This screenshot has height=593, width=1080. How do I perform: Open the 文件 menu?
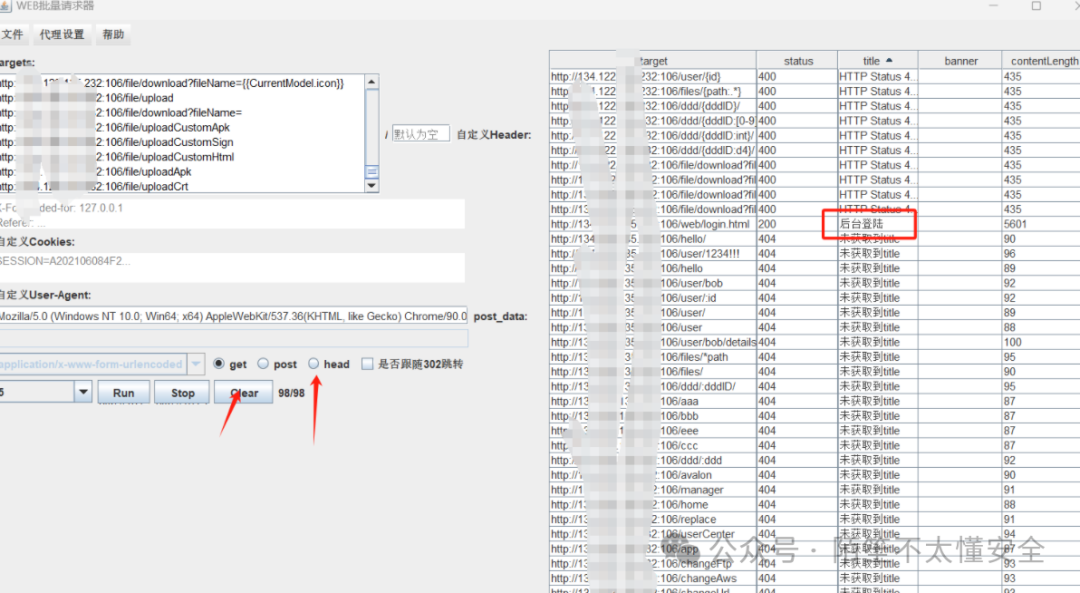12,34
